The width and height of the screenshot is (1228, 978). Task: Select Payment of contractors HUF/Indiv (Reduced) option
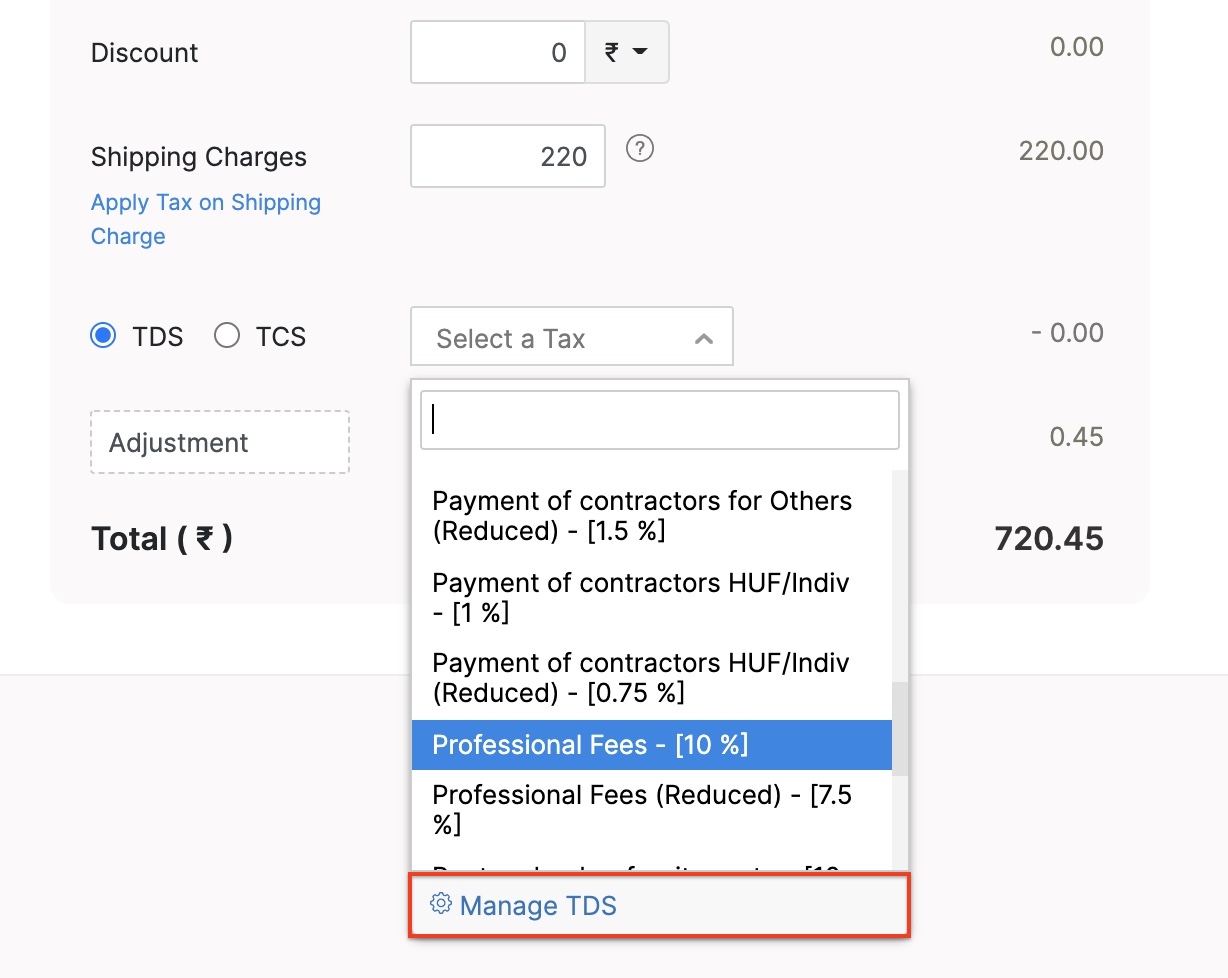click(x=640, y=677)
